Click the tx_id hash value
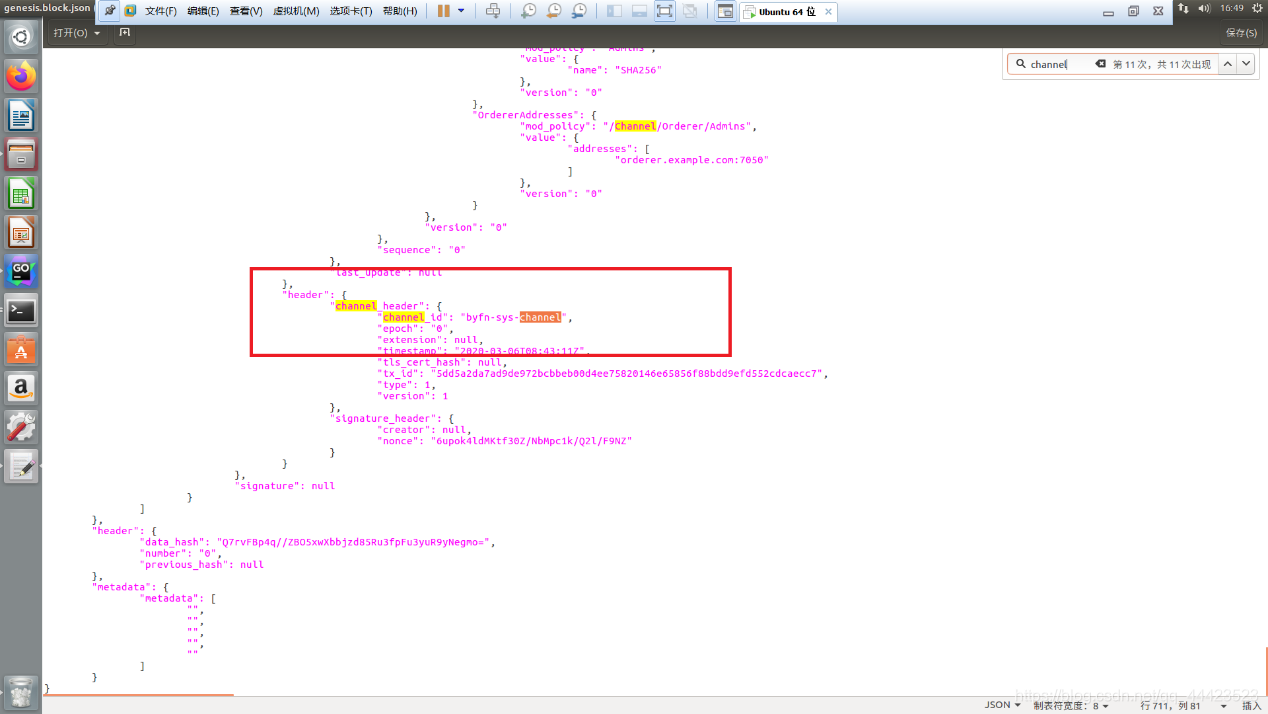 click(626, 374)
